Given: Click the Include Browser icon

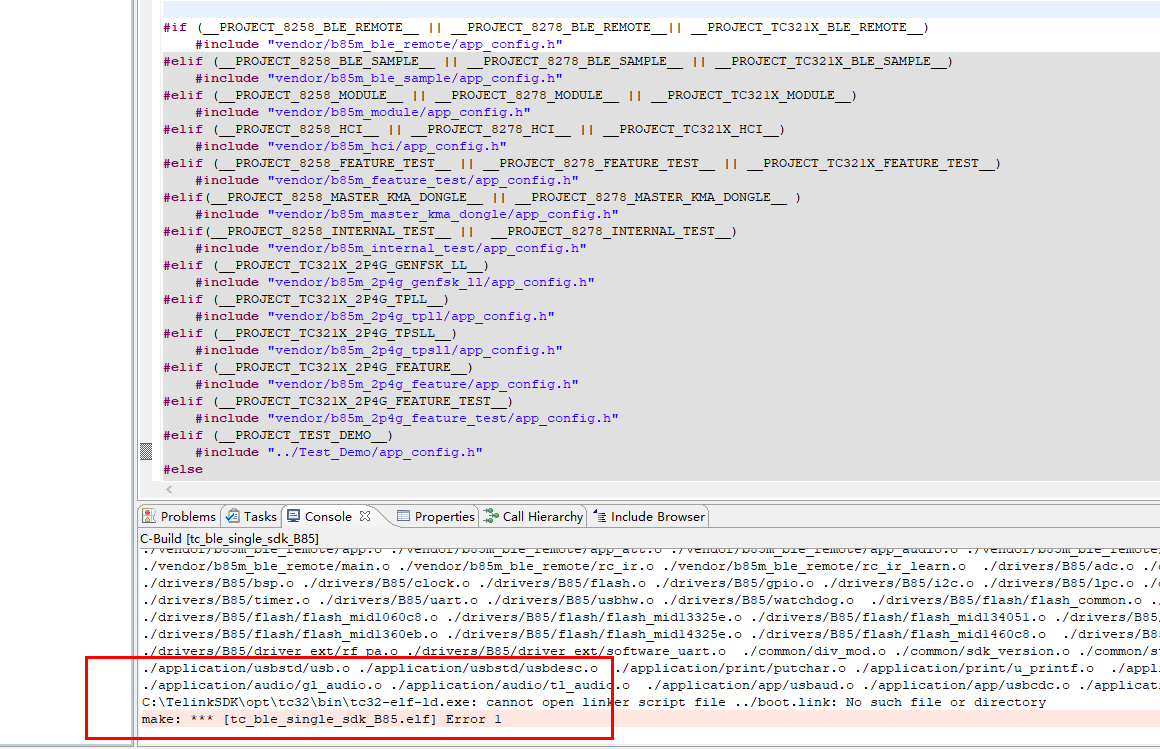Looking at the screenshot, I should tap(600, 516).
